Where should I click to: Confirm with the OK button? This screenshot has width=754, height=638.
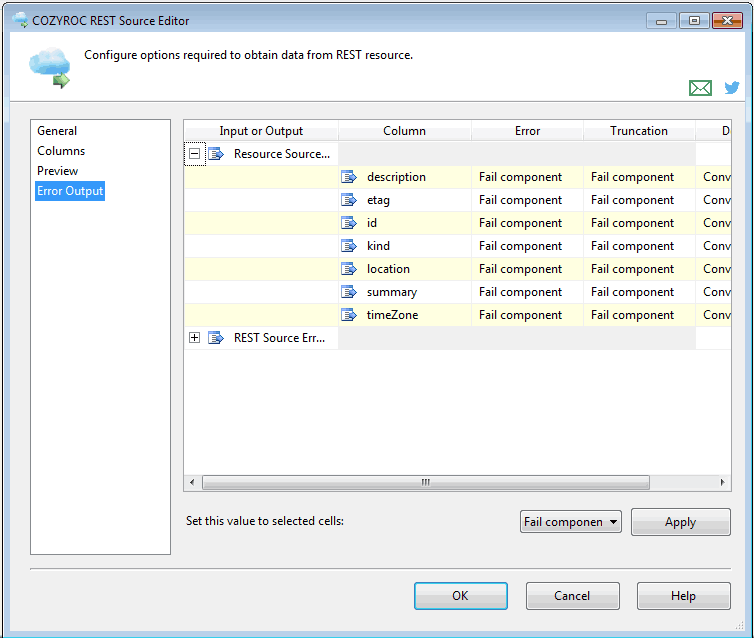pos(461,596)
